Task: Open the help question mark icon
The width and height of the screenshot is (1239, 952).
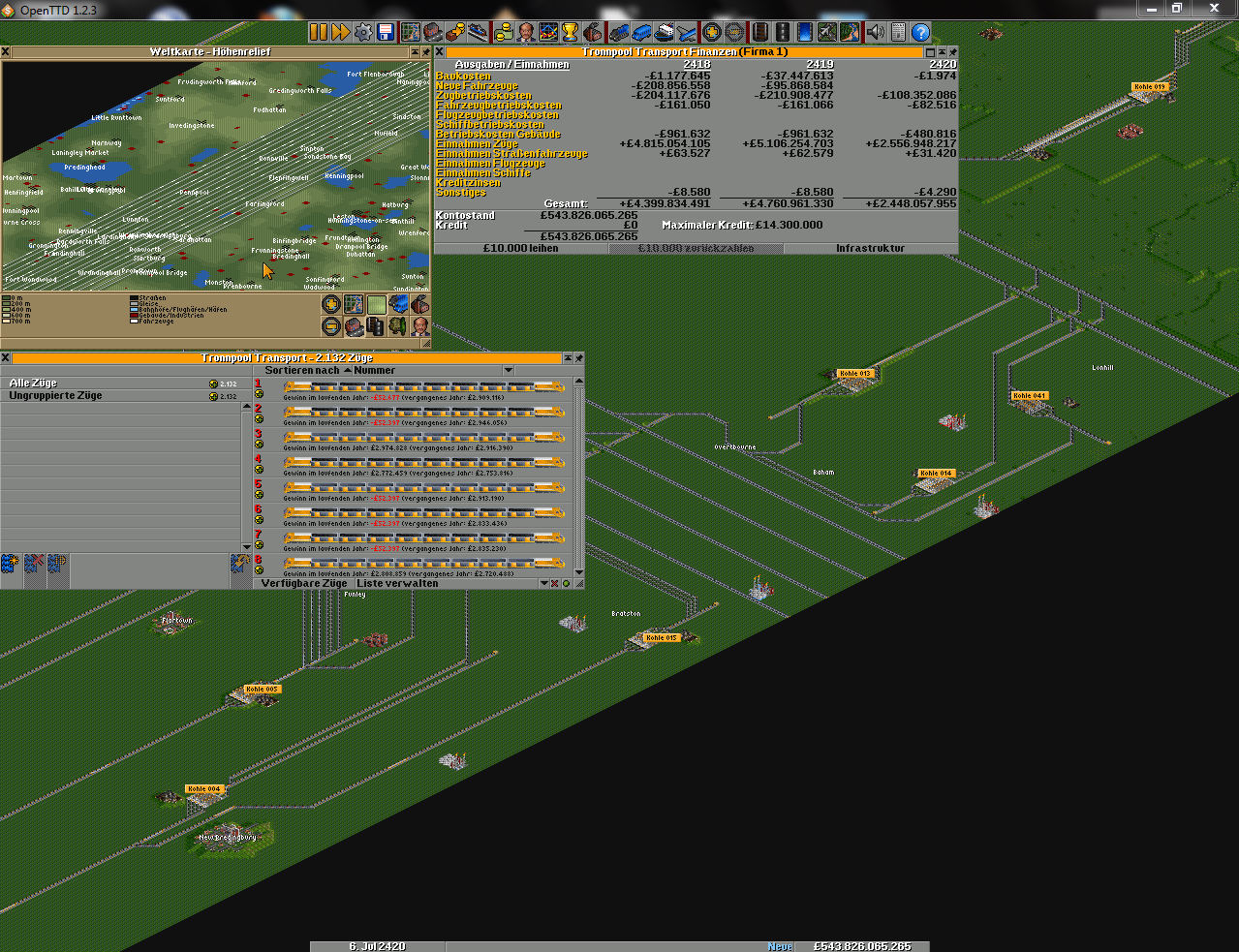Action: point(920,32)
